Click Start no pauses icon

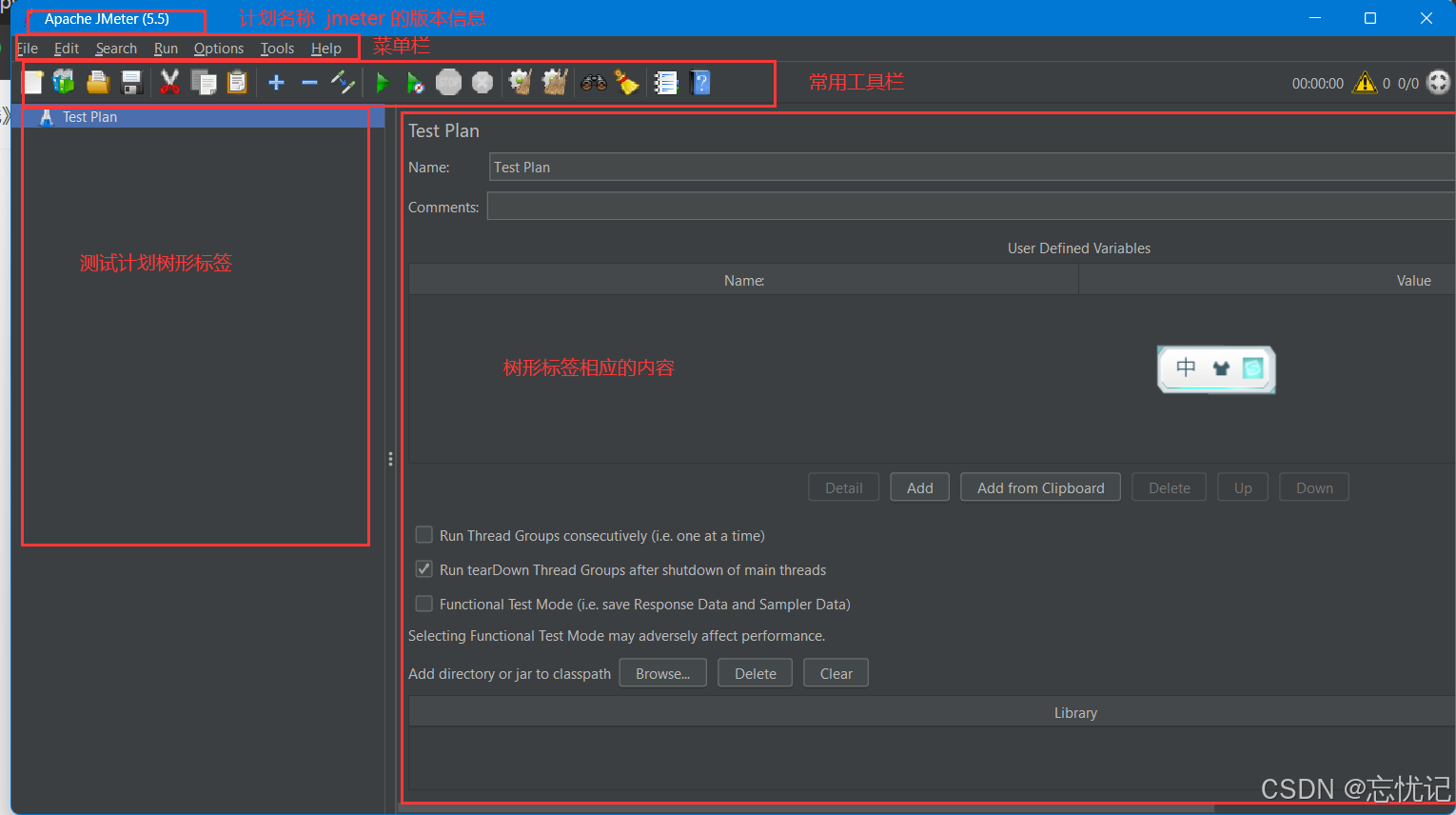click(x=415, y=83)
